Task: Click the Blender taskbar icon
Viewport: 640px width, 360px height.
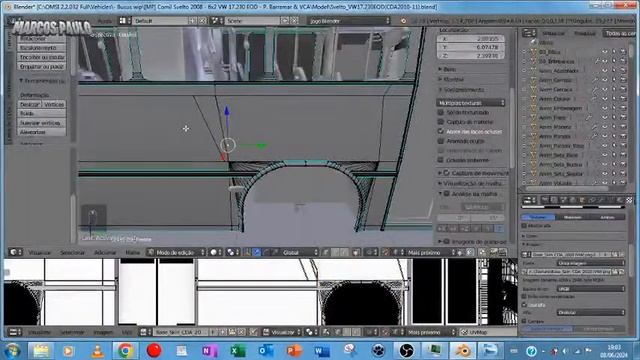Action: click(x=462, y=350)
